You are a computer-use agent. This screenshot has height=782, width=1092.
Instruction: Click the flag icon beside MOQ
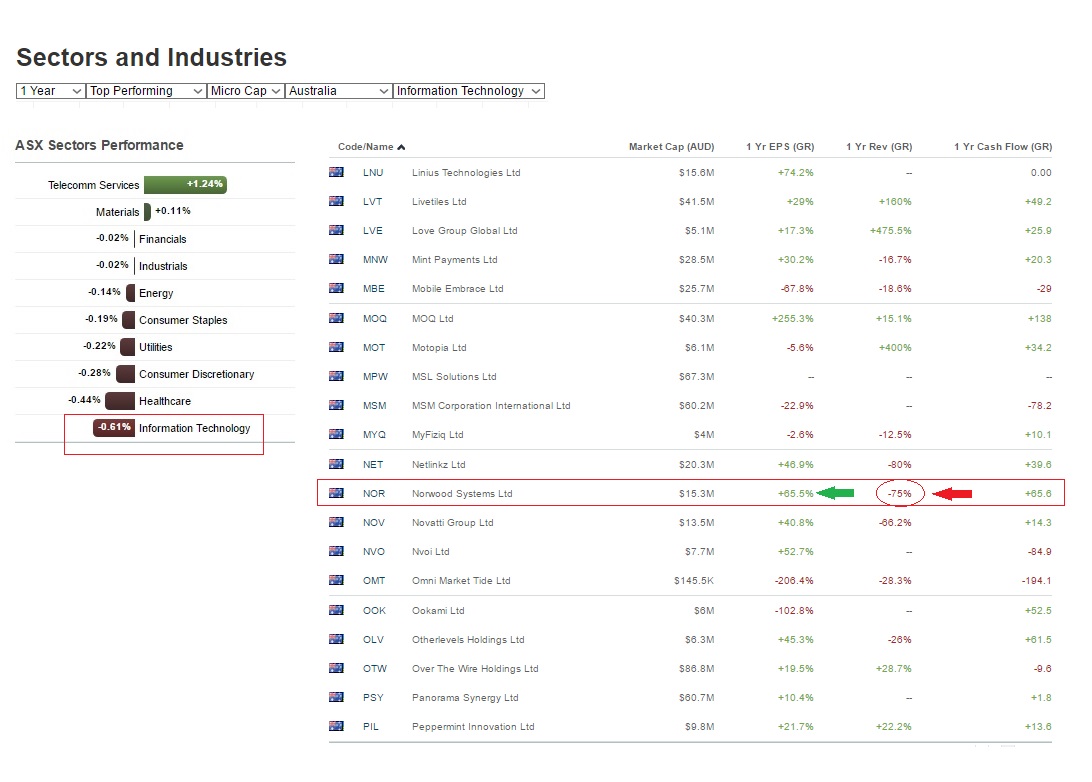tap(336, 318)
